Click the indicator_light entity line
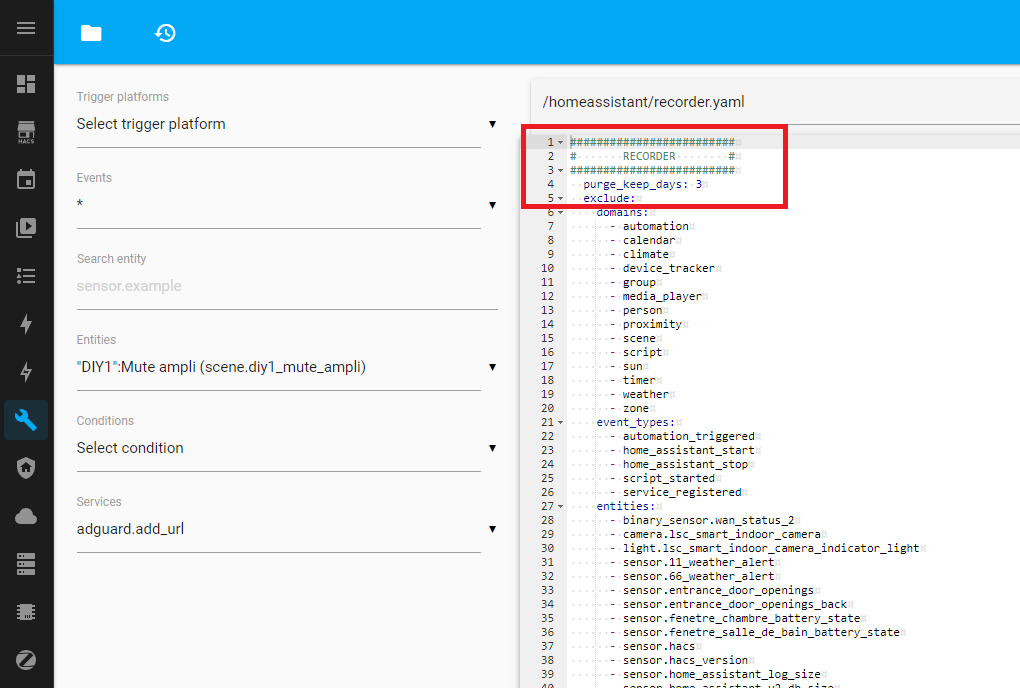The width and height of the screenshot is (1020, 688). click(772, 548)
